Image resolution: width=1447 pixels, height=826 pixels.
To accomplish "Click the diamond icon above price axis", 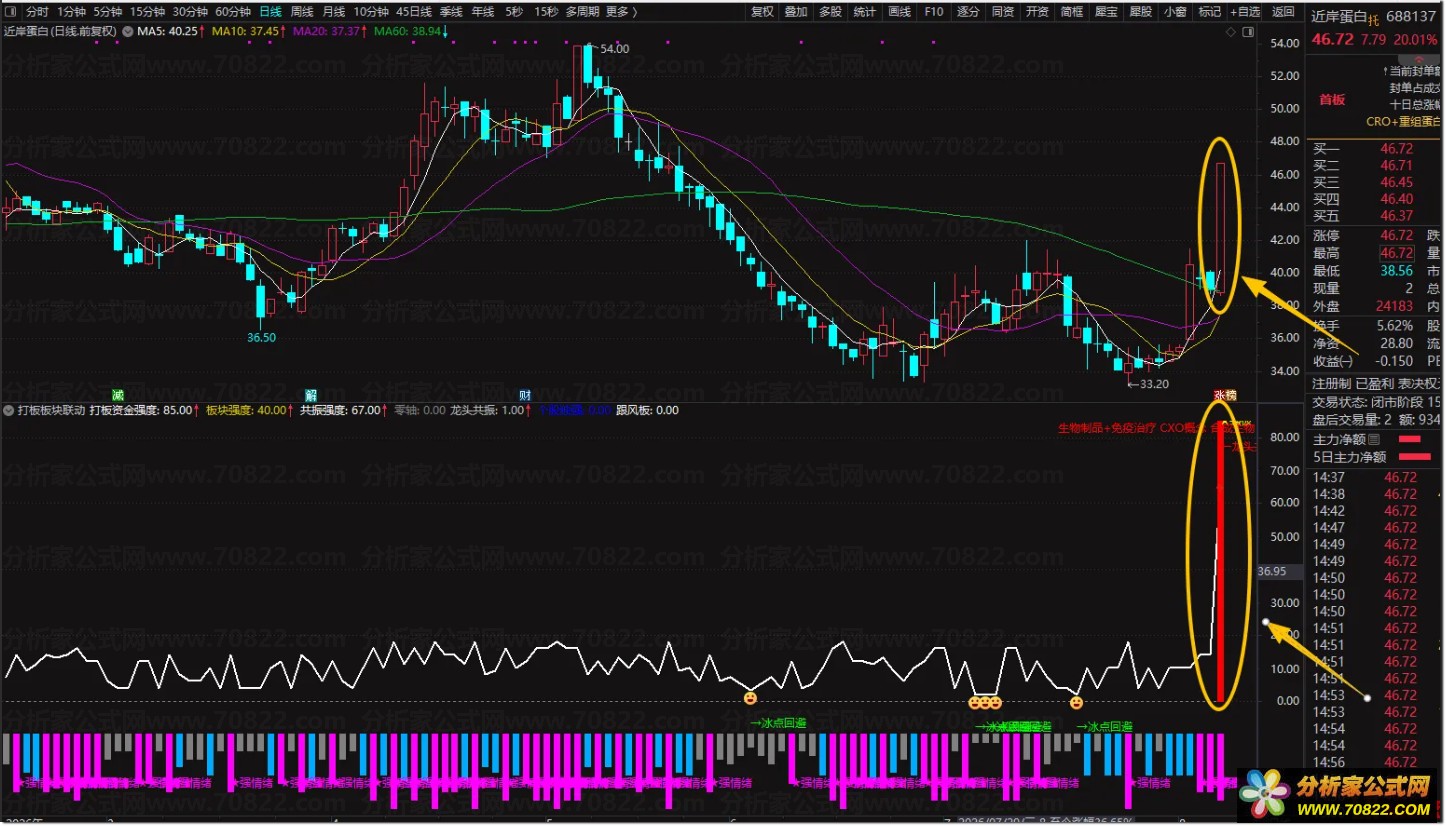I will click(1230, 32).
